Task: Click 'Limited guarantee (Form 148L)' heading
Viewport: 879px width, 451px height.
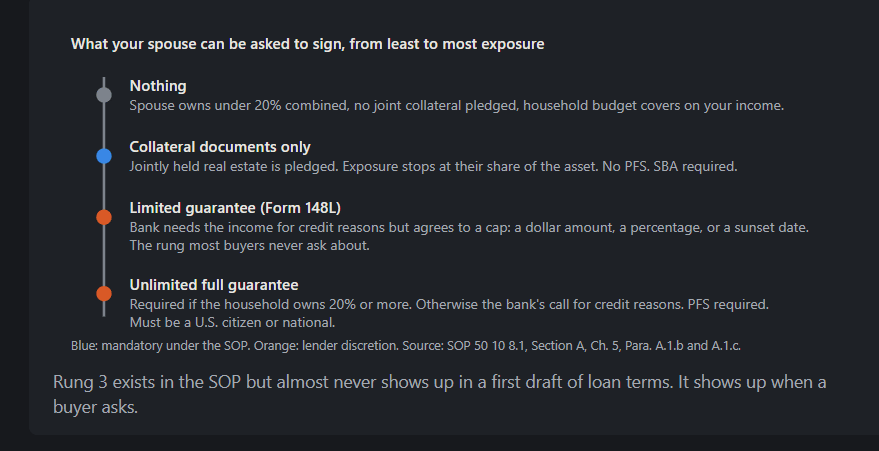Action: 235,208
